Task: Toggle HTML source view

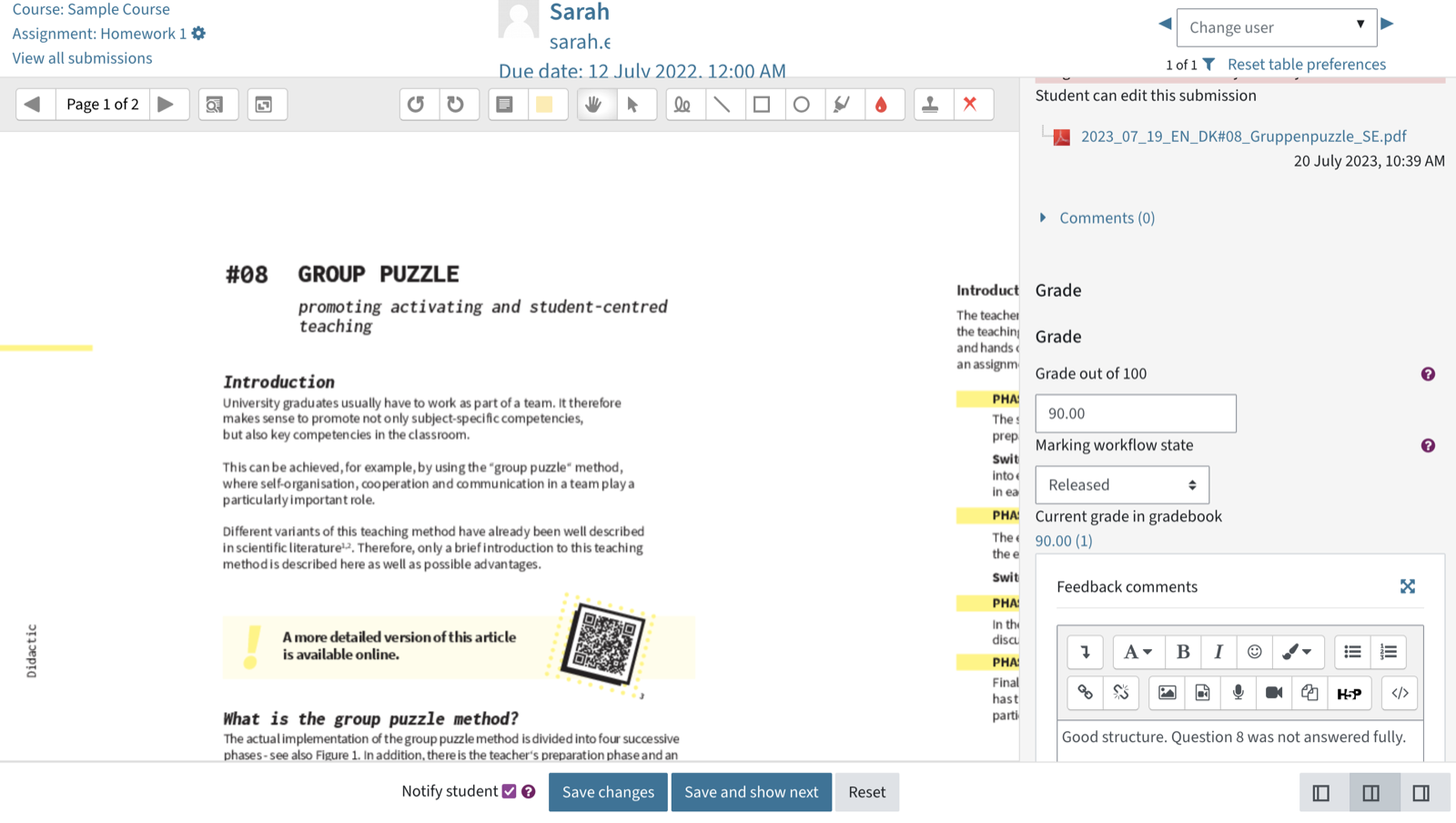Action: [x=1400, y=693]
